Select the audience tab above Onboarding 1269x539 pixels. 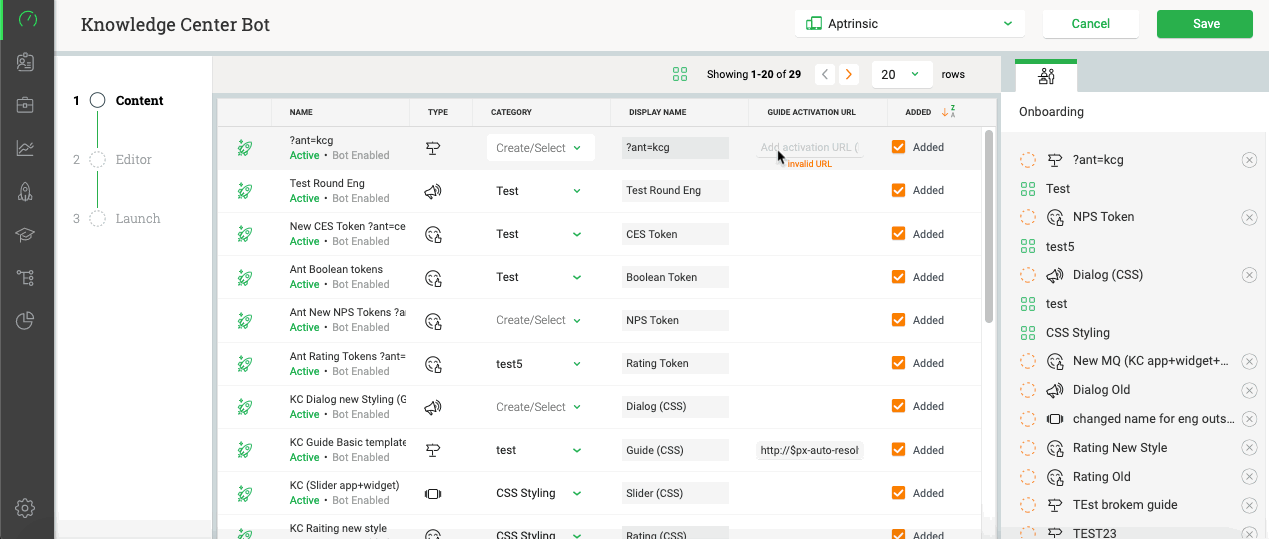point(1046,76)
